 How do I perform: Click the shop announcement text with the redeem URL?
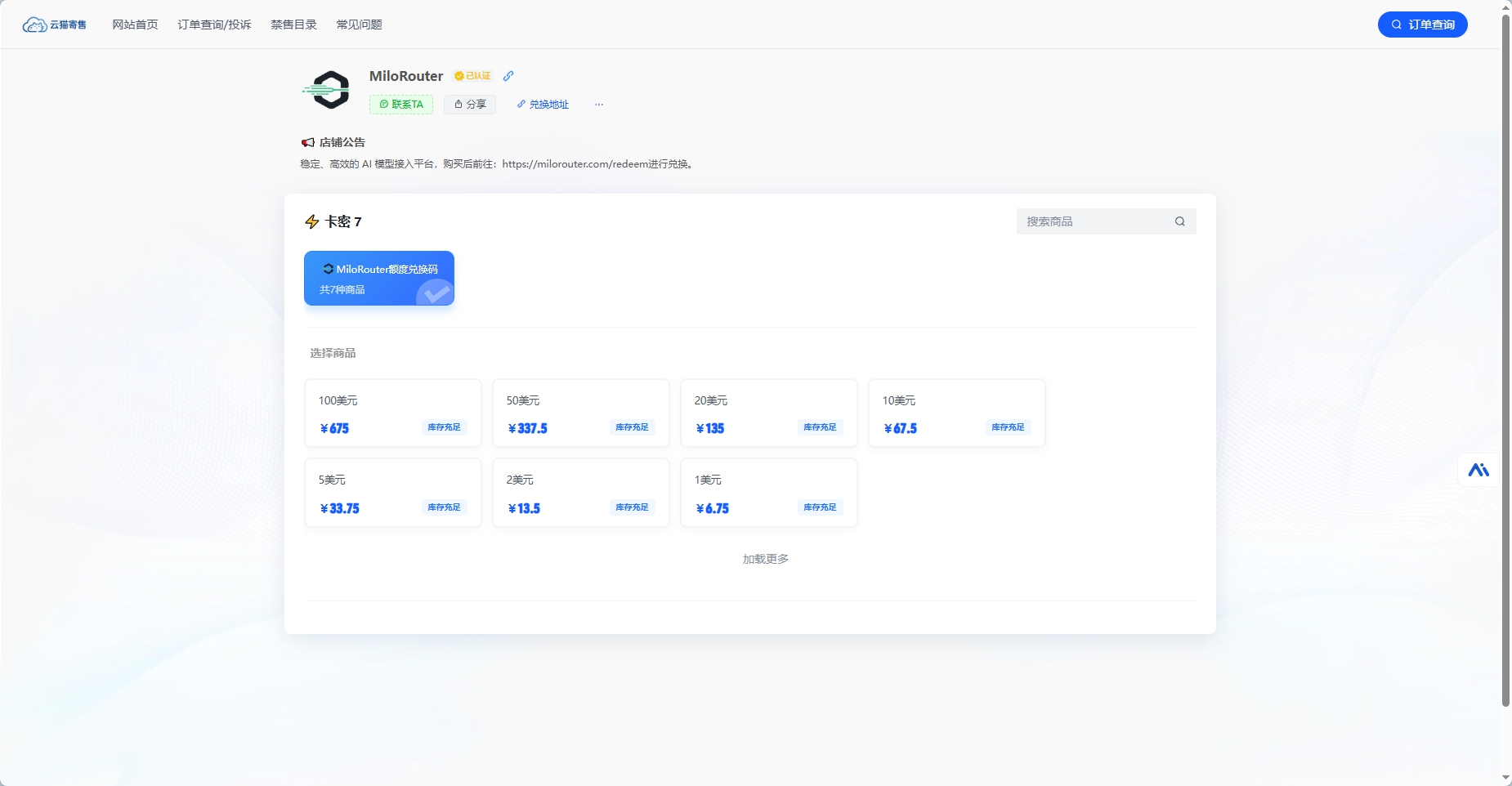click(498, 164)
